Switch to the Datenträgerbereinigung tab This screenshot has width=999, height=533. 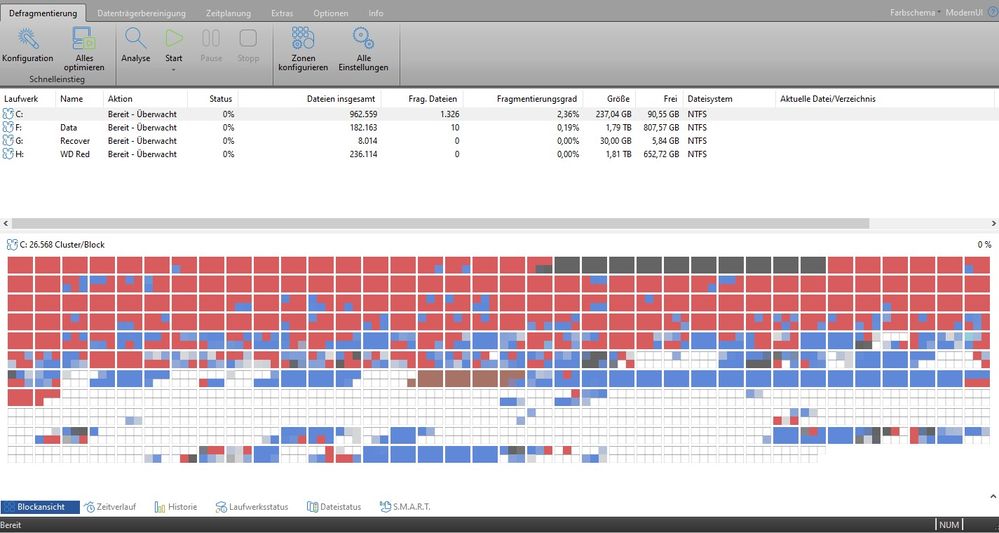point(141,13)
